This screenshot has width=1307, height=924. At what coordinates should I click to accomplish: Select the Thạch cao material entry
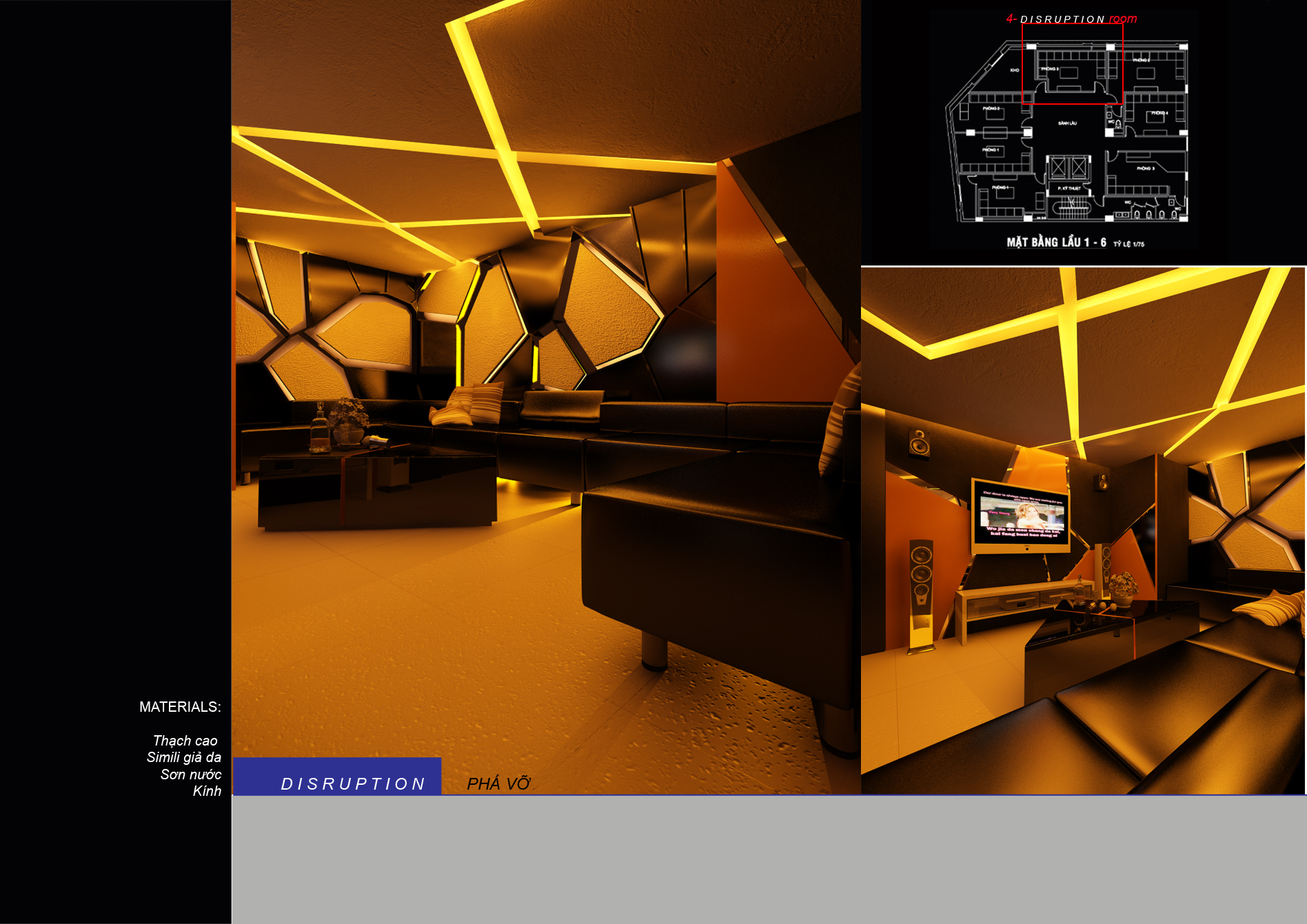tap(185, 741)
